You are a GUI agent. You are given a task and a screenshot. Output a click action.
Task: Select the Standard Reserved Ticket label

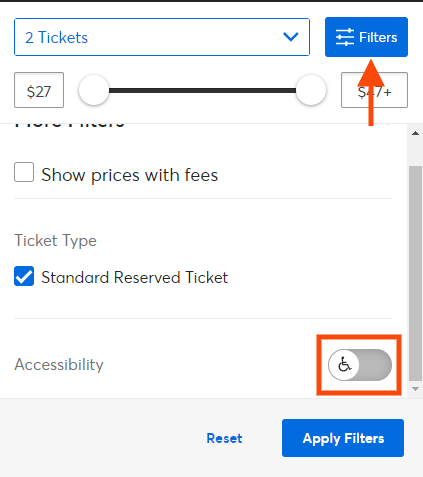[x=135, y=277]
